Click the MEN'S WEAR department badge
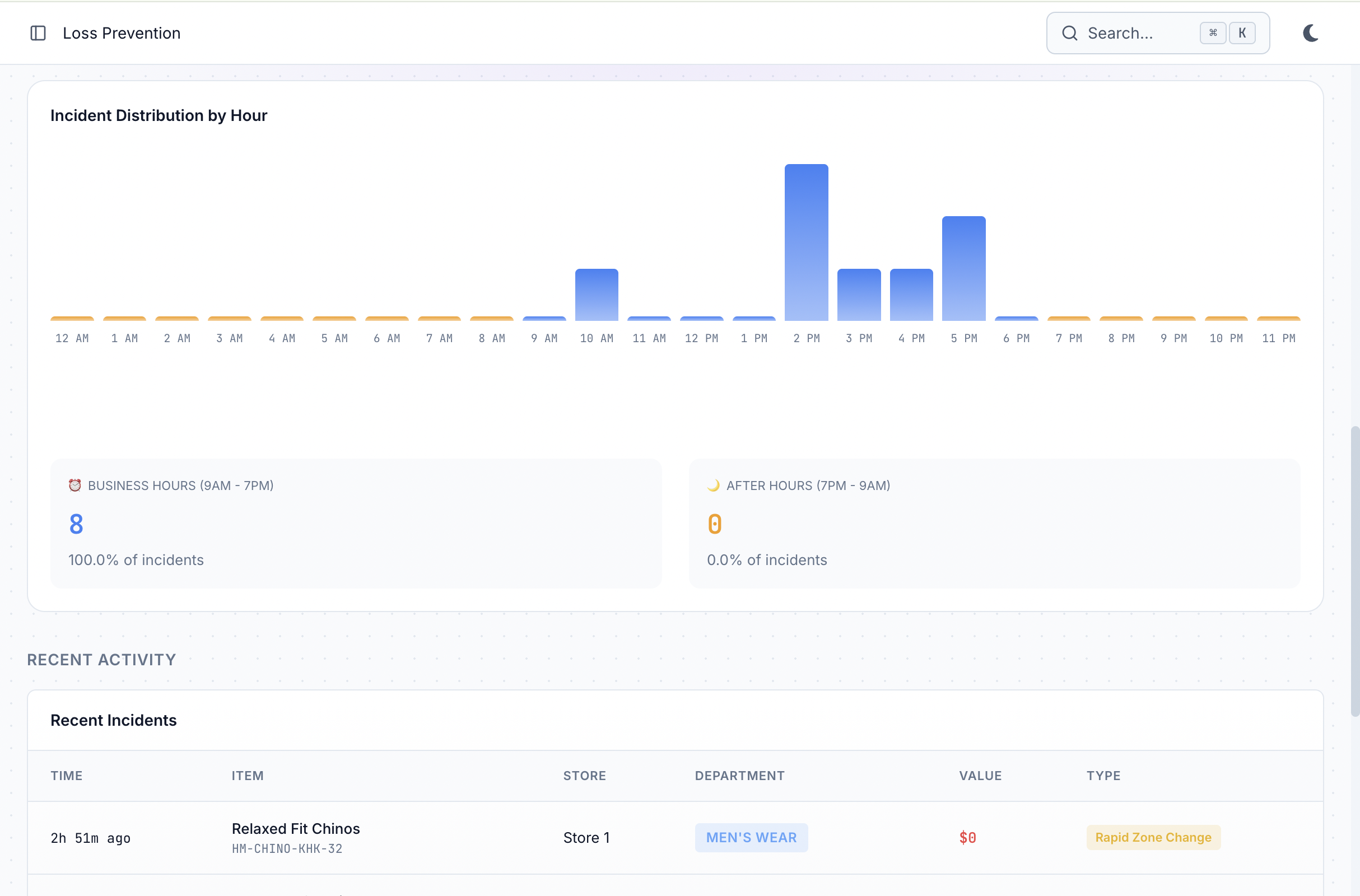The width and height of the screenshot is (1360, 896). (751, 837)
